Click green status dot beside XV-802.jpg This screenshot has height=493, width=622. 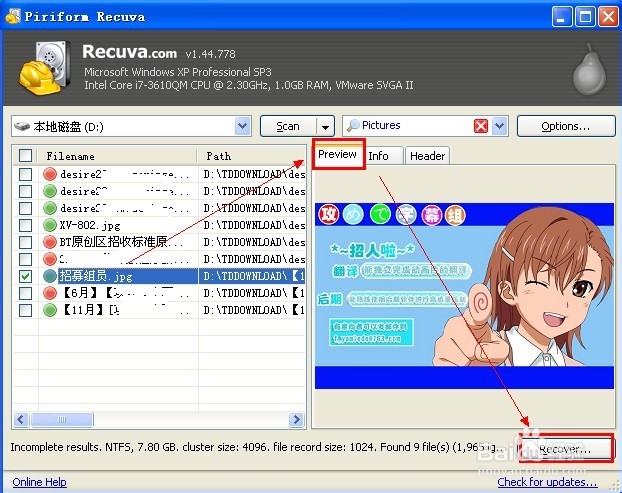tap(50, 225)
